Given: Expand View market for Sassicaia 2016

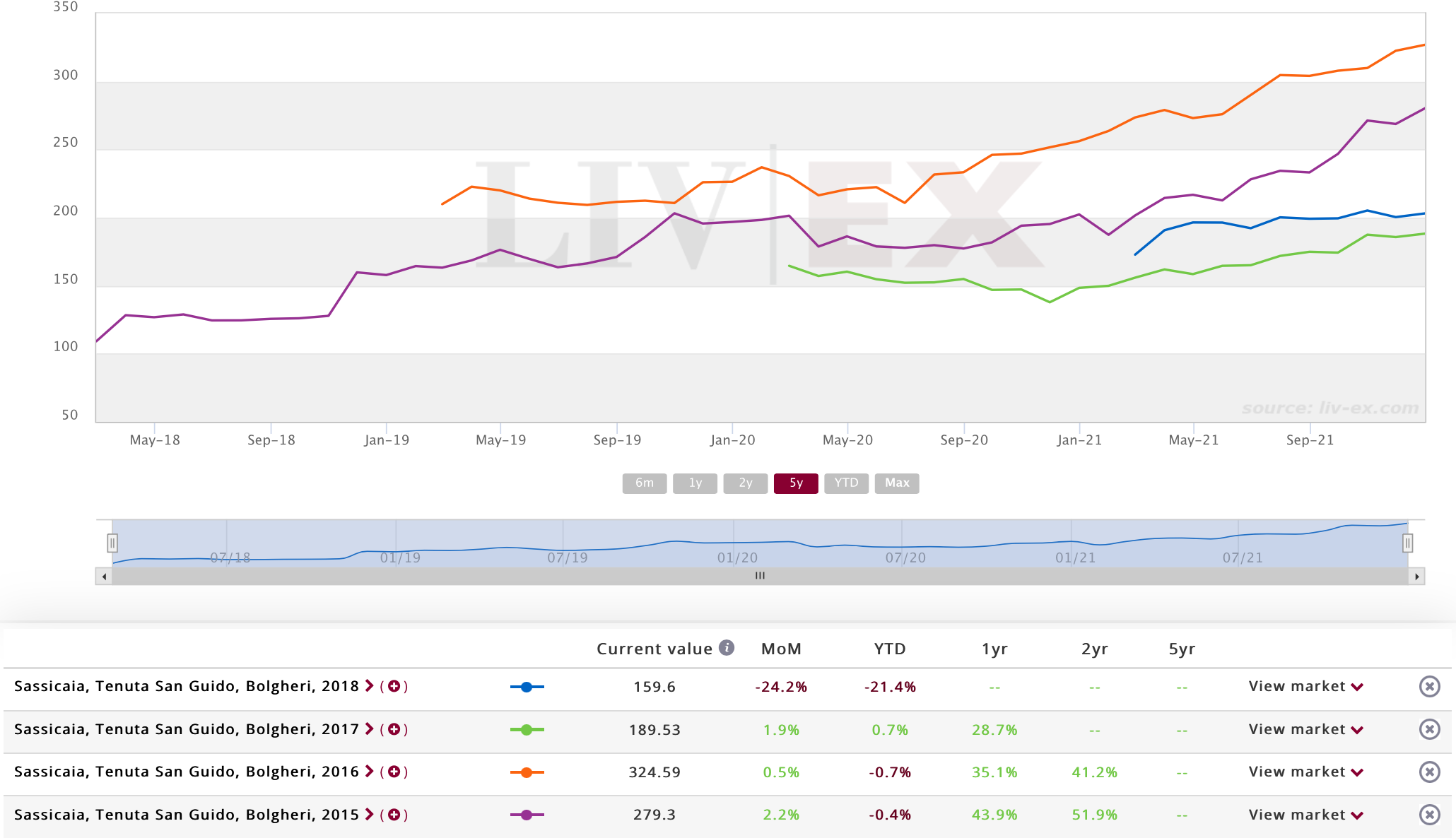Looking at the screenshot, I should coord(1305,772).
